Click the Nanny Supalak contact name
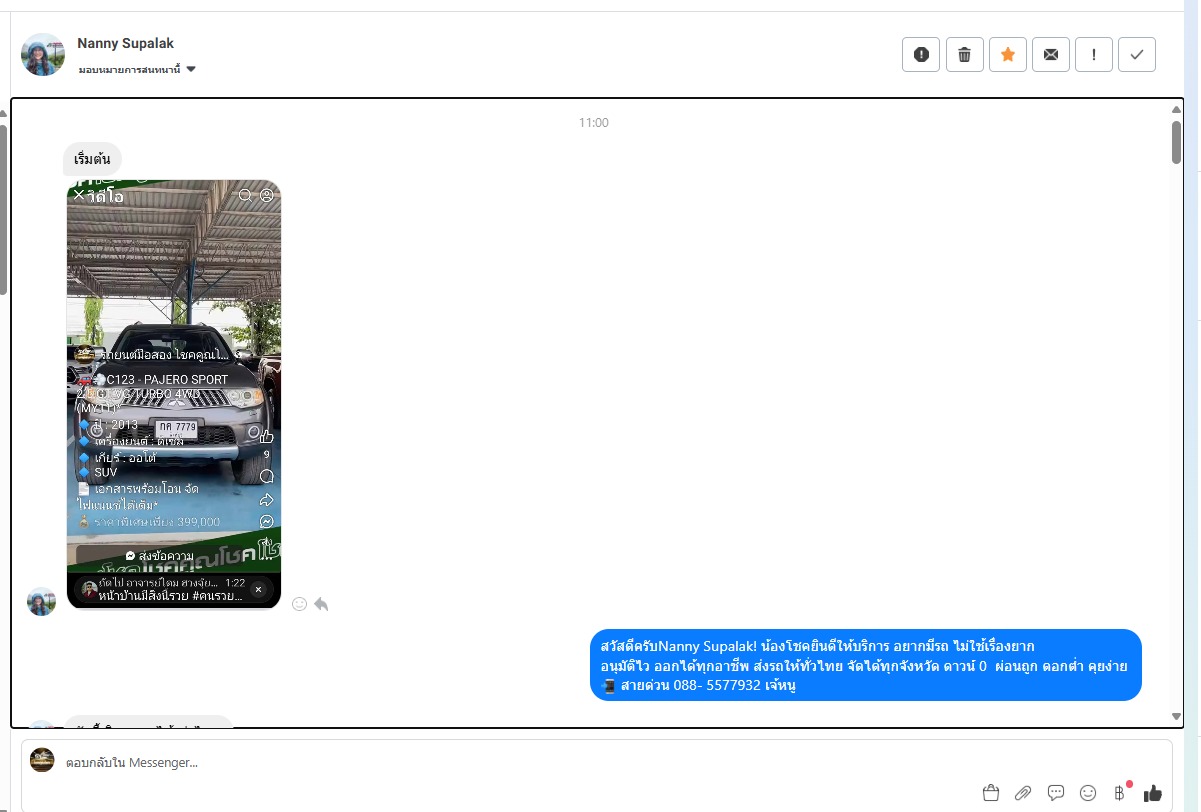This screenshot has width=1201, height=812. pos(125,43)
